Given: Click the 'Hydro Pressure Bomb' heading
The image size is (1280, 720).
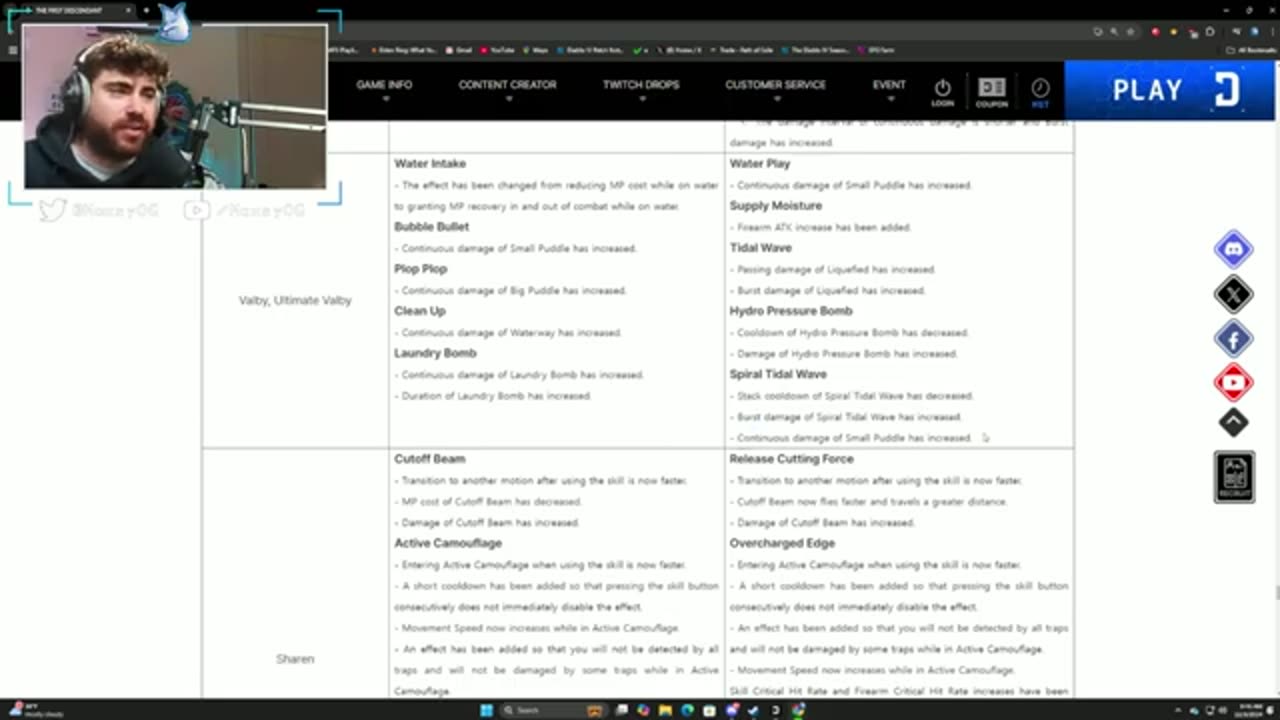Looking at the screenshot, I should (791, 311).
